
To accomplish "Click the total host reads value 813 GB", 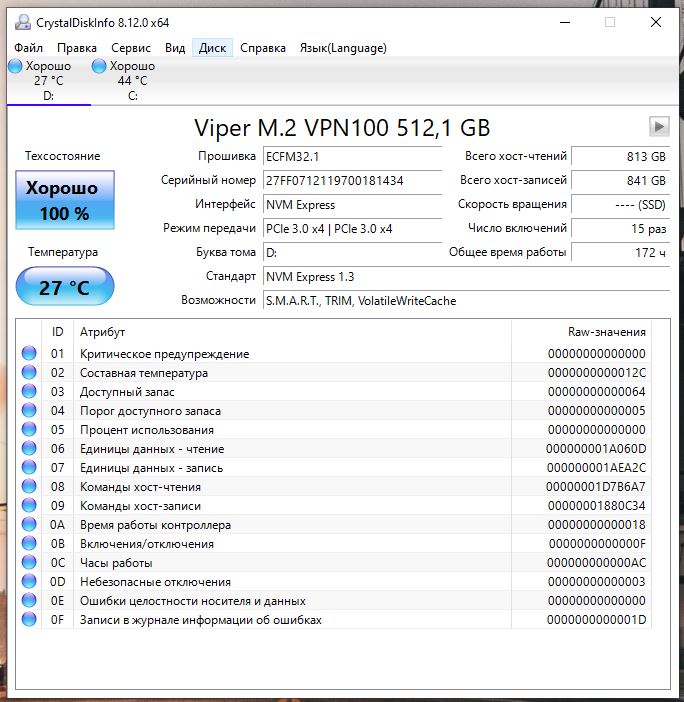I will pyautogui.click(x=620, y=157).
